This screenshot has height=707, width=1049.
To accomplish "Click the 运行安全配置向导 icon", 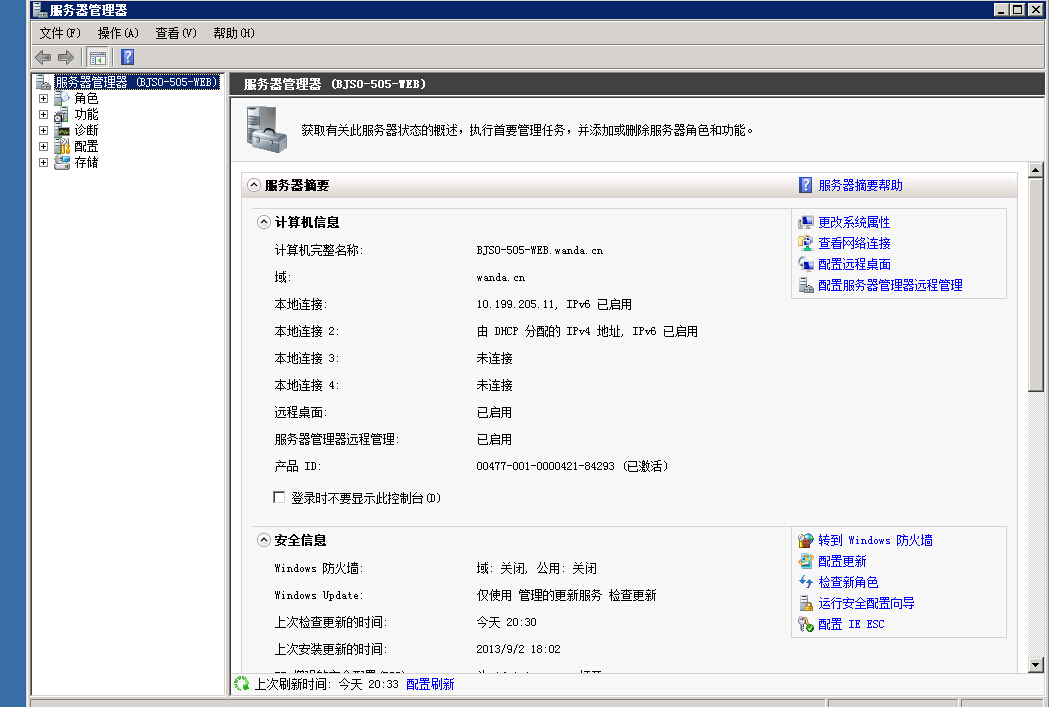I will [805, 603].
